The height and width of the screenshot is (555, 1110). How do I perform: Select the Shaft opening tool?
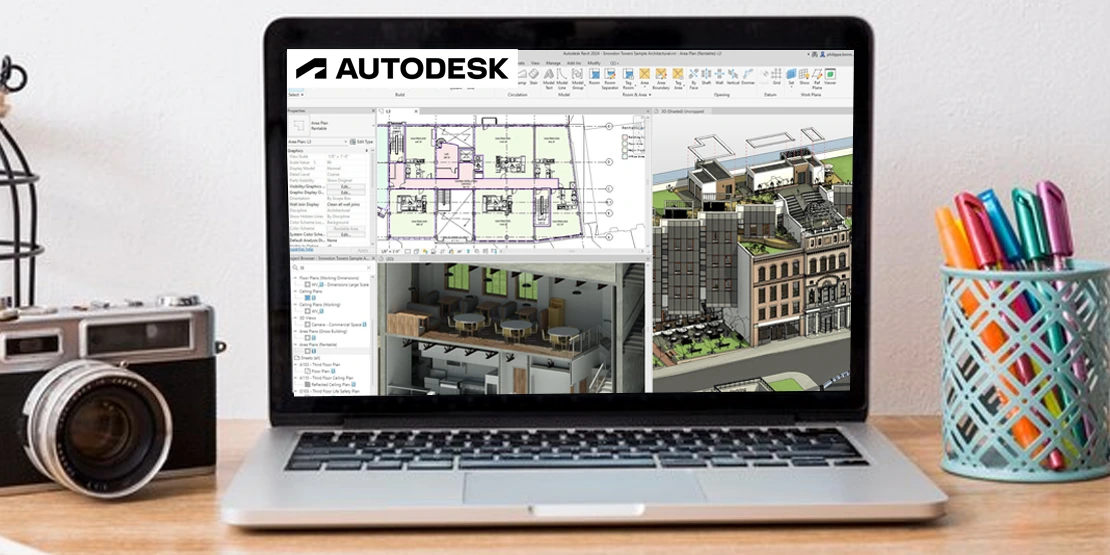706,77
